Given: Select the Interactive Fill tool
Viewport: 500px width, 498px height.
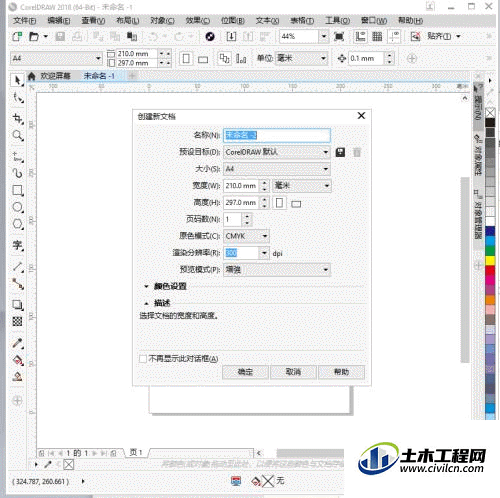Looking at the screenshot, I should 17,360.
